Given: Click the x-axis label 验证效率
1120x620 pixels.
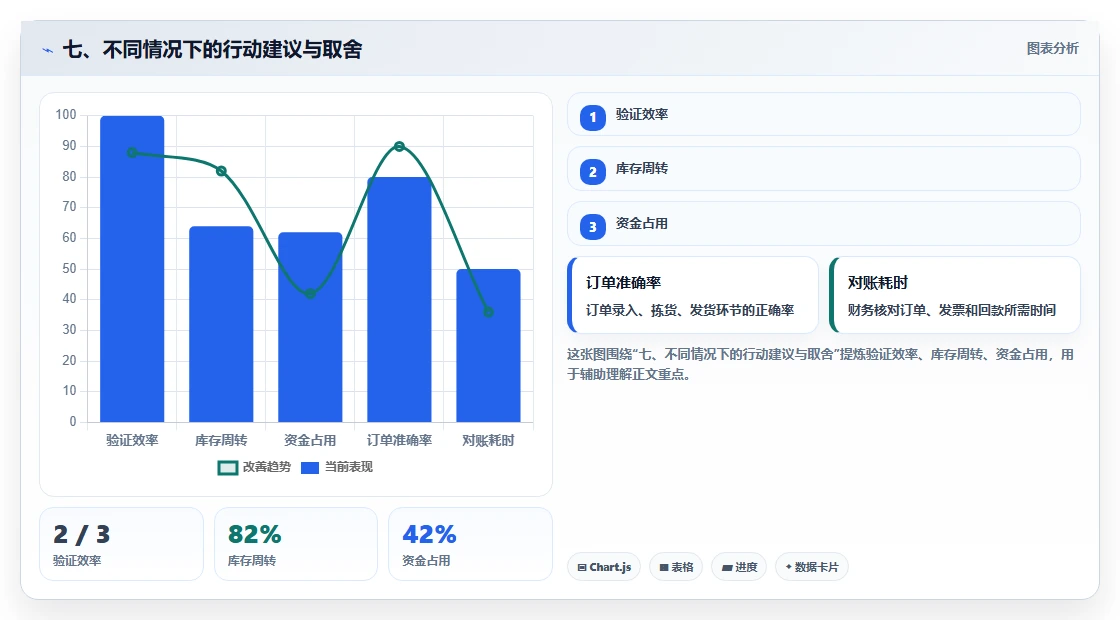Looking at the screenshot, I should (132, 440).
